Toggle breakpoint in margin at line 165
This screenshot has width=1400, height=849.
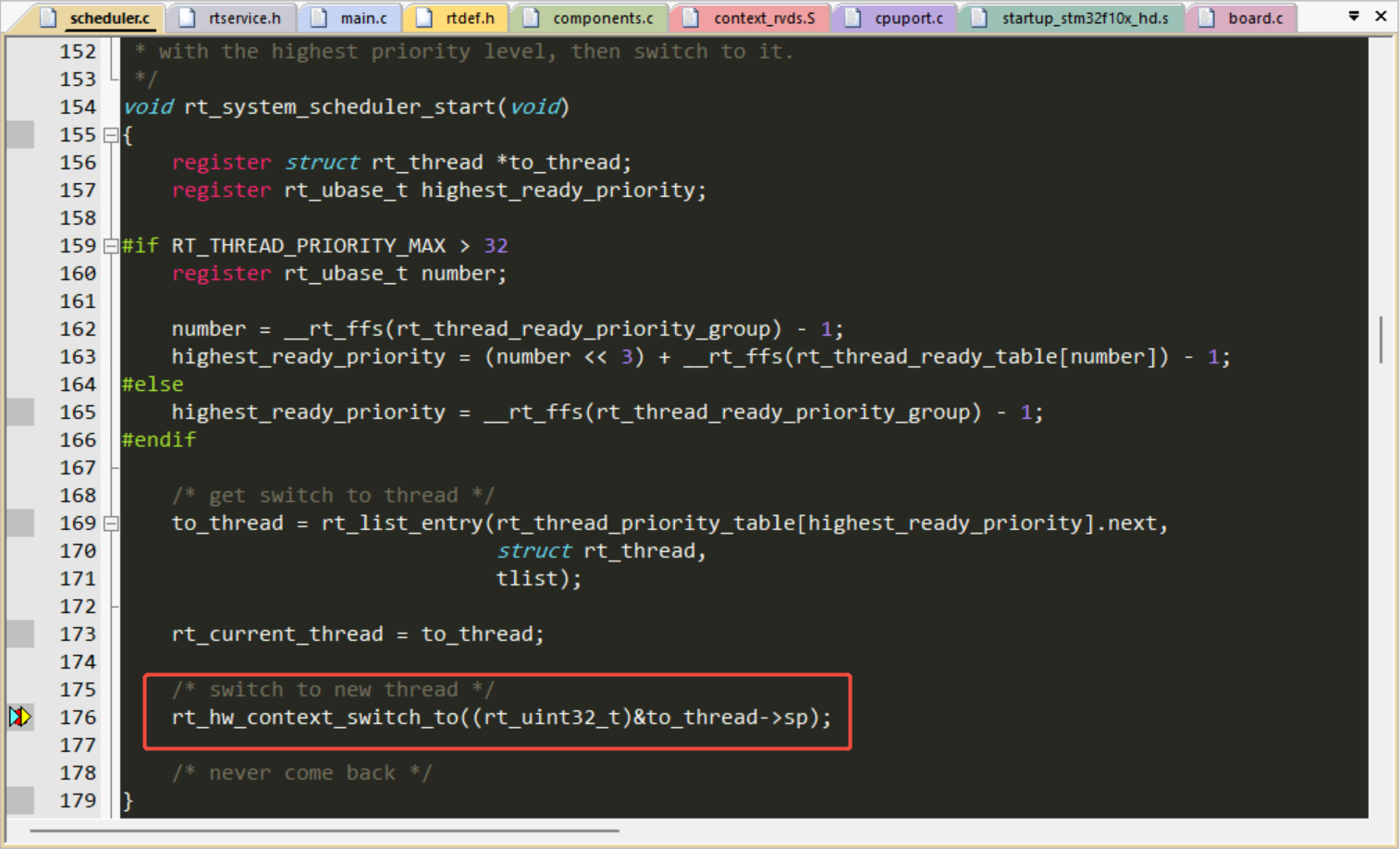(x=20, y=412)
